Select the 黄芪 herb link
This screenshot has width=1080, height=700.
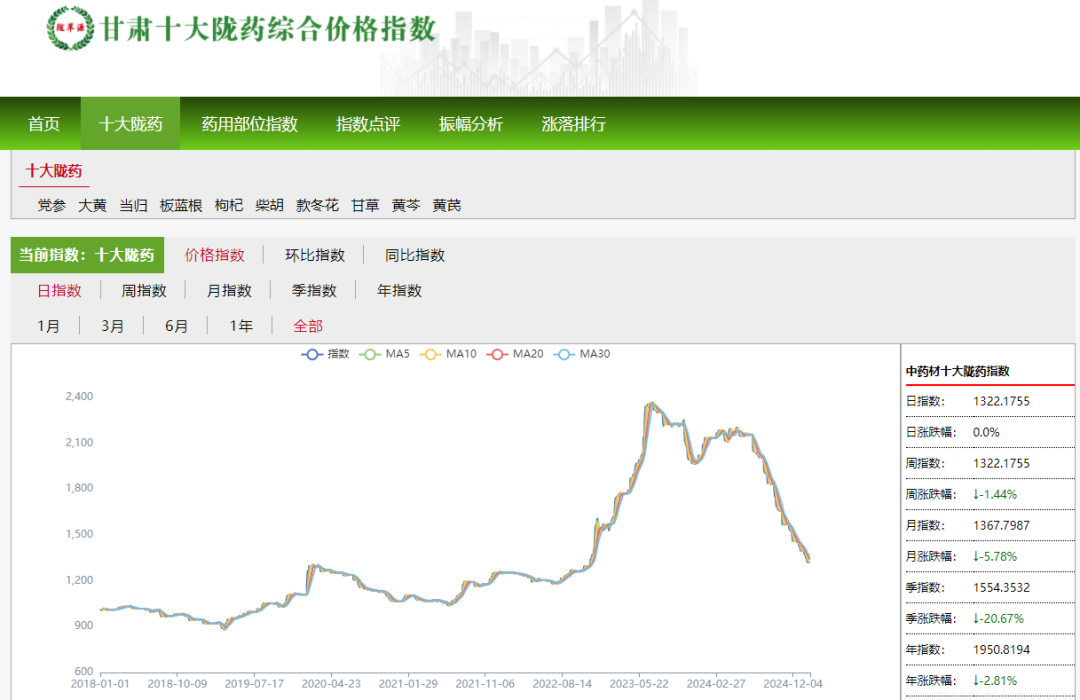tap(447, 205)
